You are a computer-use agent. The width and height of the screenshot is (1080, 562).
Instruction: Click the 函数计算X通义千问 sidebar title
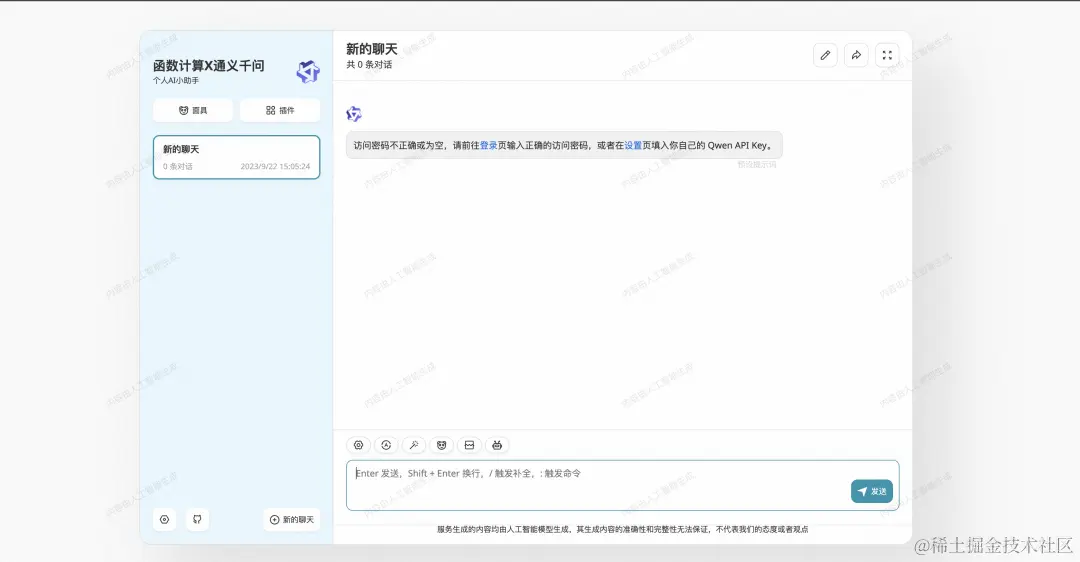point(209,65)
